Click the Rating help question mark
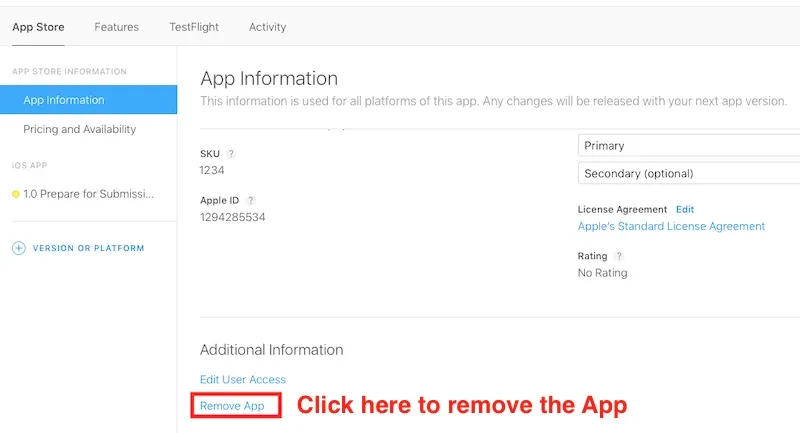800x433 pixels. 619,256
